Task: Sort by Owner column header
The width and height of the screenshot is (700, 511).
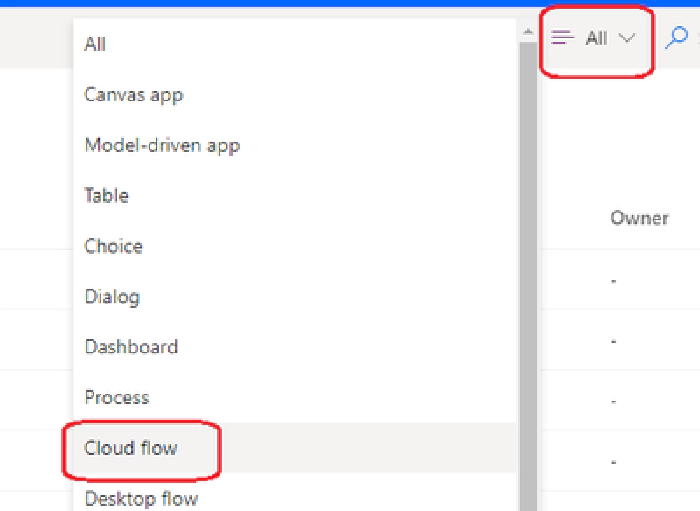Action: click(x=639, y=218)
